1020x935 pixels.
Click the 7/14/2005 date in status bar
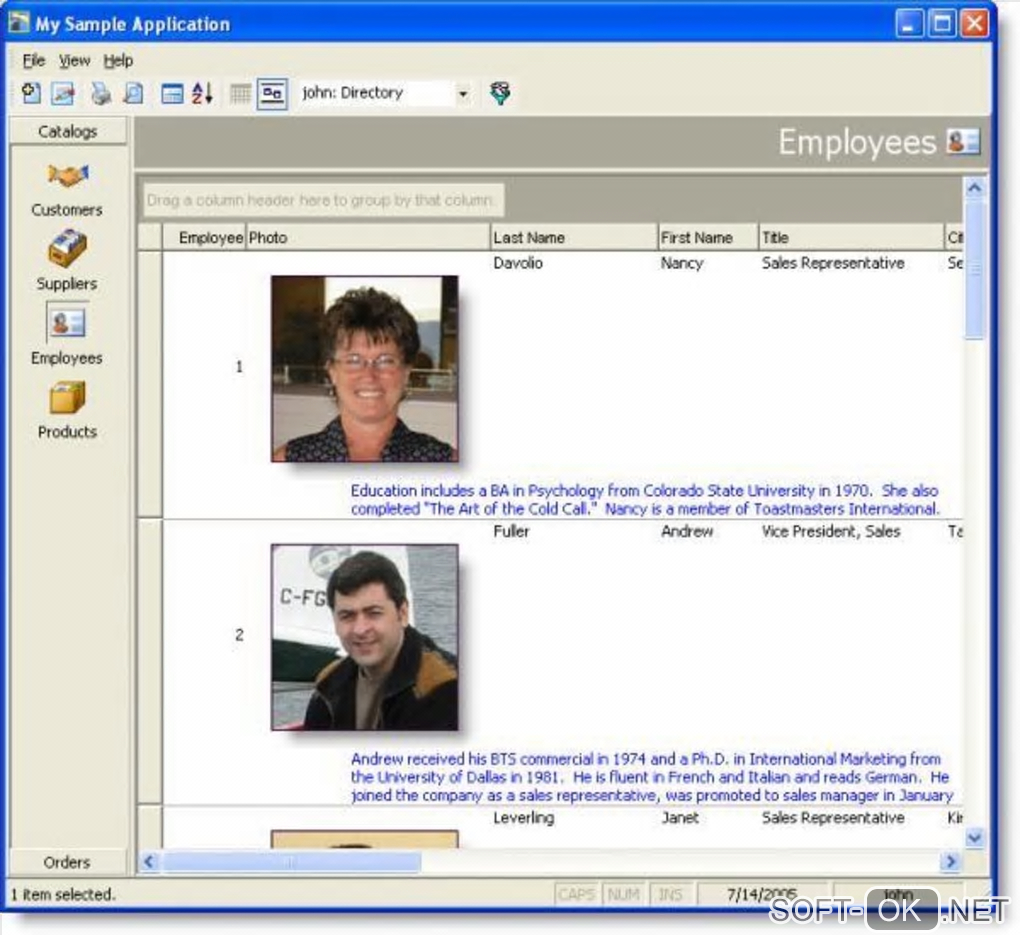click(762, 895)
